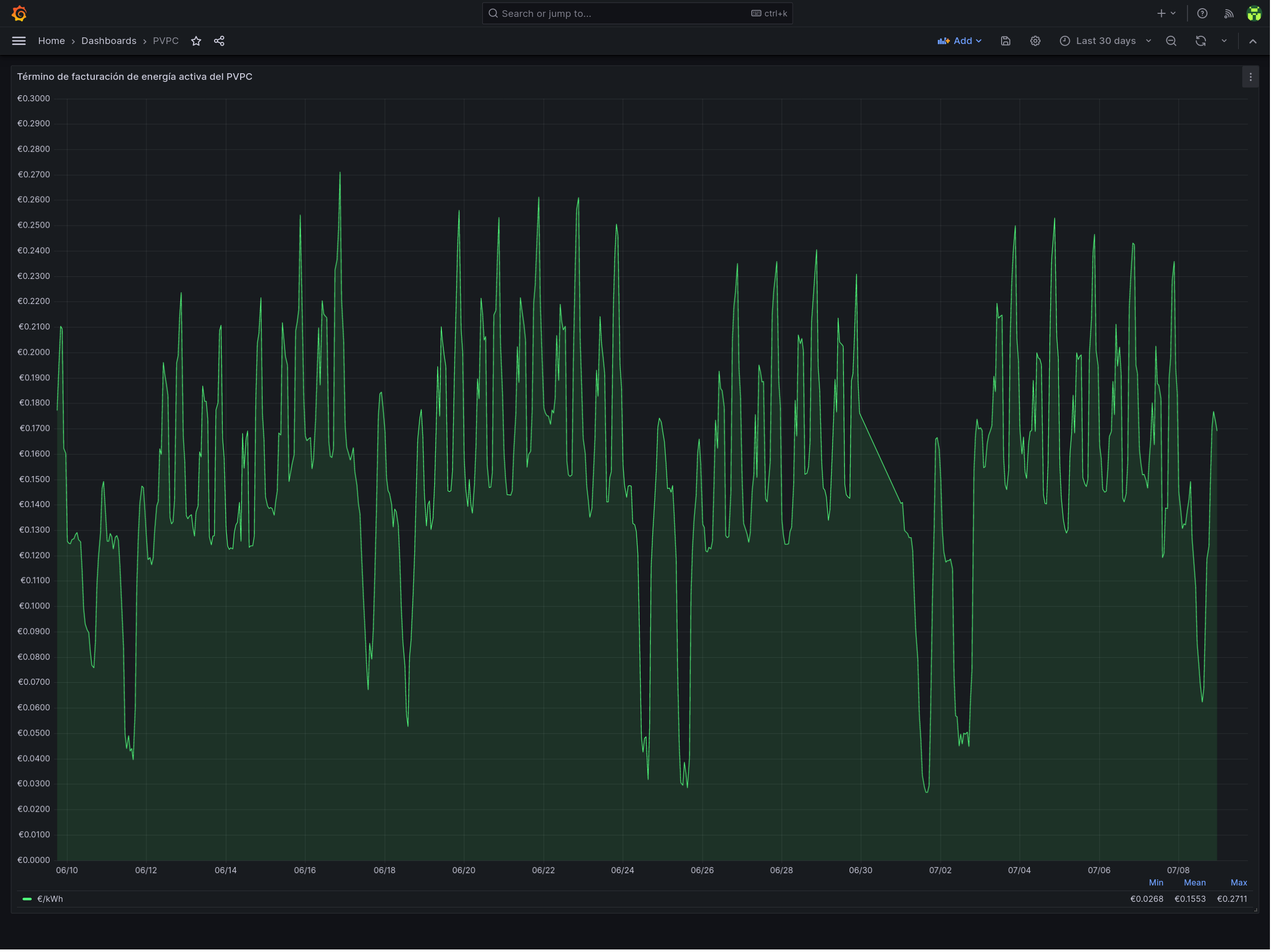Click the PVPC breadcrumb
Viewport: 1273px width, 952px height.
click(166, 41)
